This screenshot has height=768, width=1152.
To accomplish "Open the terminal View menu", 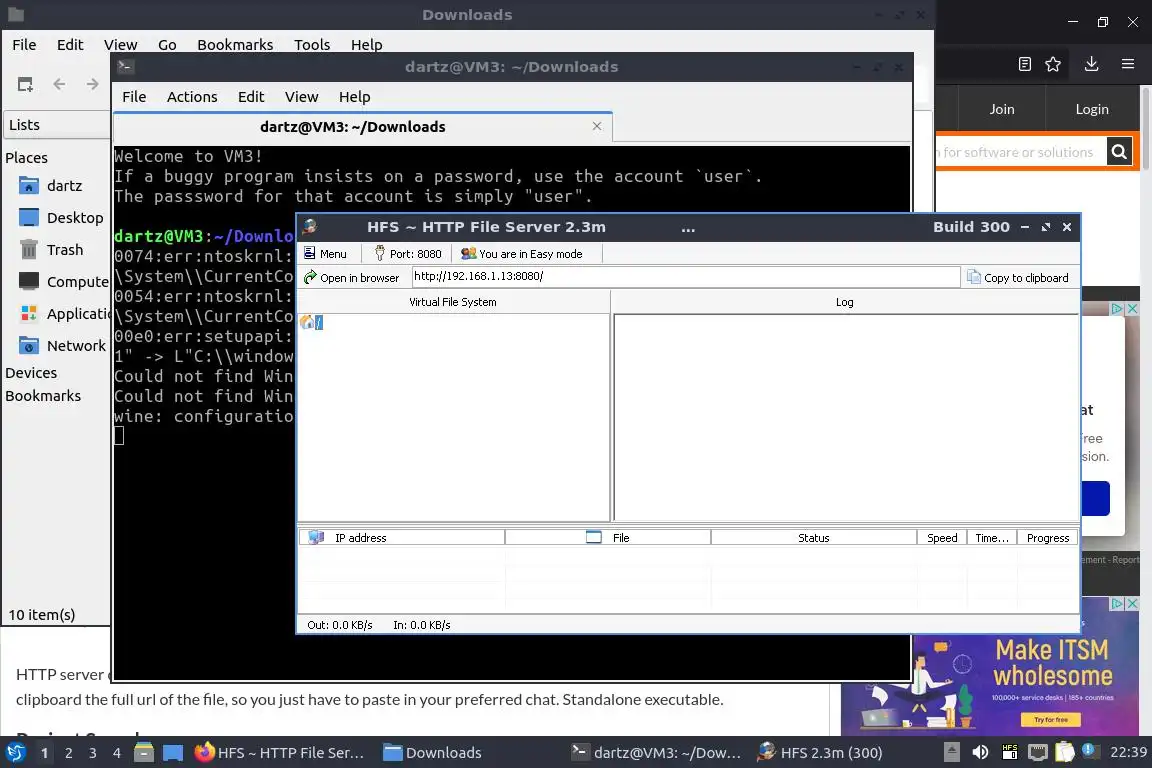I will click(x=301, y=97).
